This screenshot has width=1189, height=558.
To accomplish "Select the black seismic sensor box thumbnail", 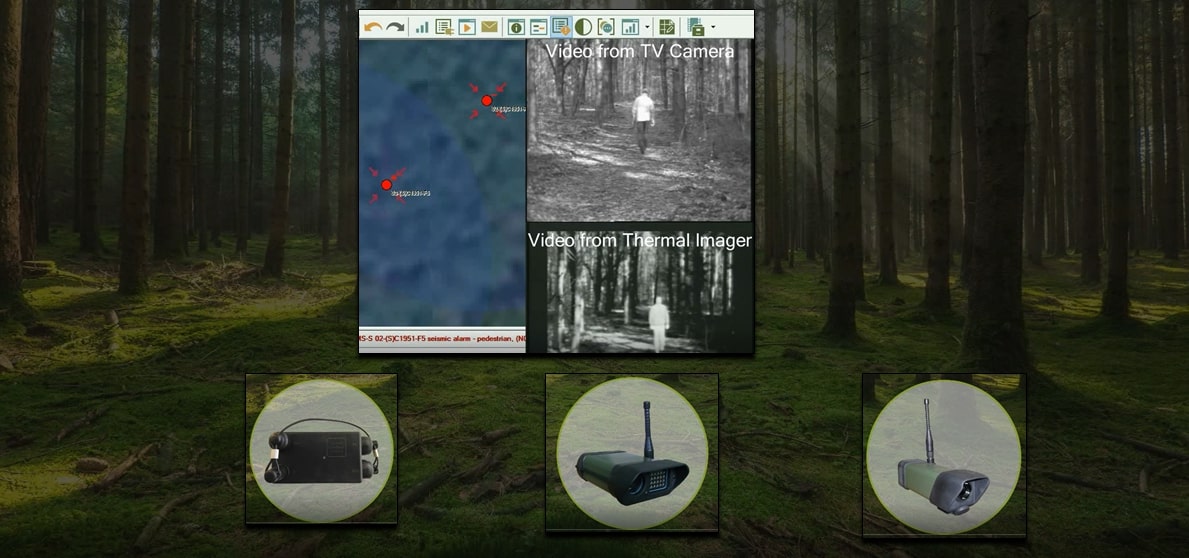I will (x=322, y=449).
